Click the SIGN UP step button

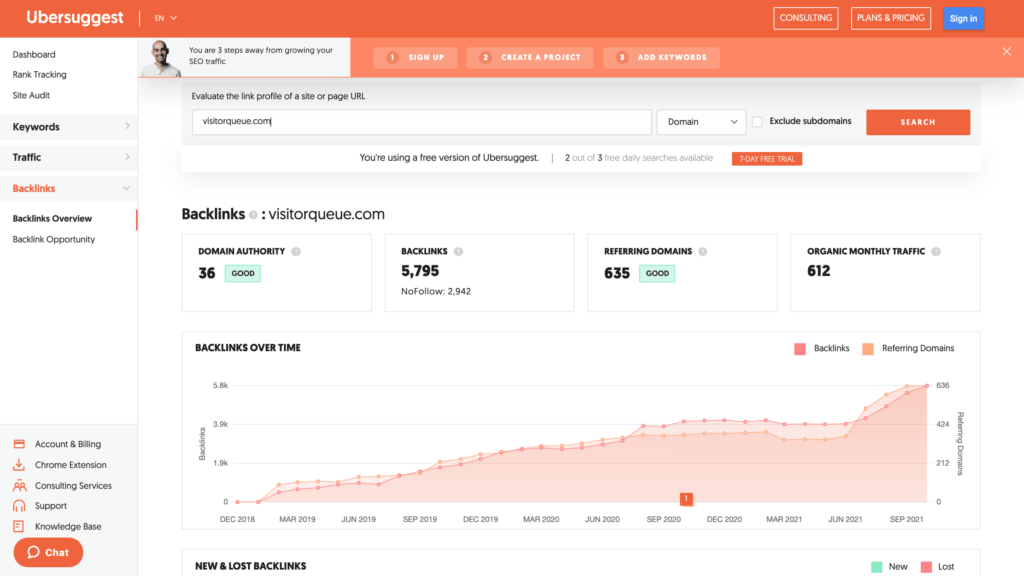pos(415,57)
